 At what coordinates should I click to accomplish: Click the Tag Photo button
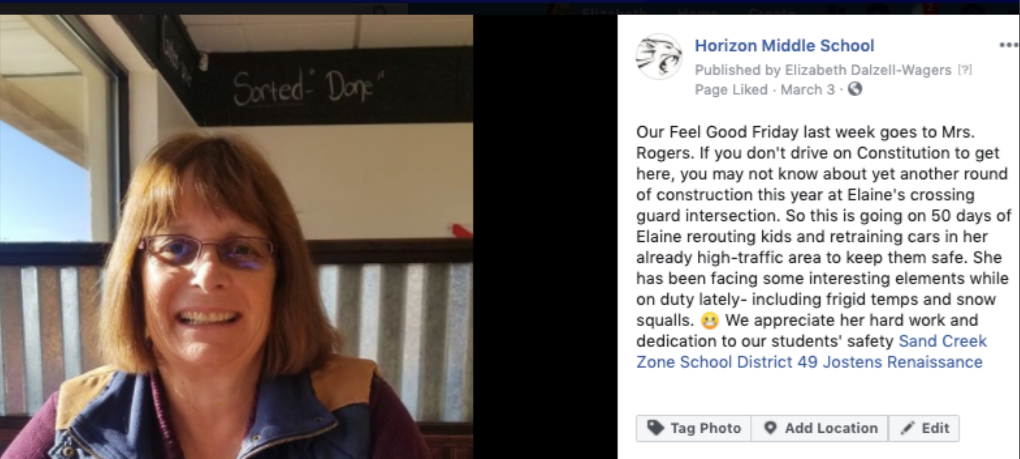pos(693,428)
